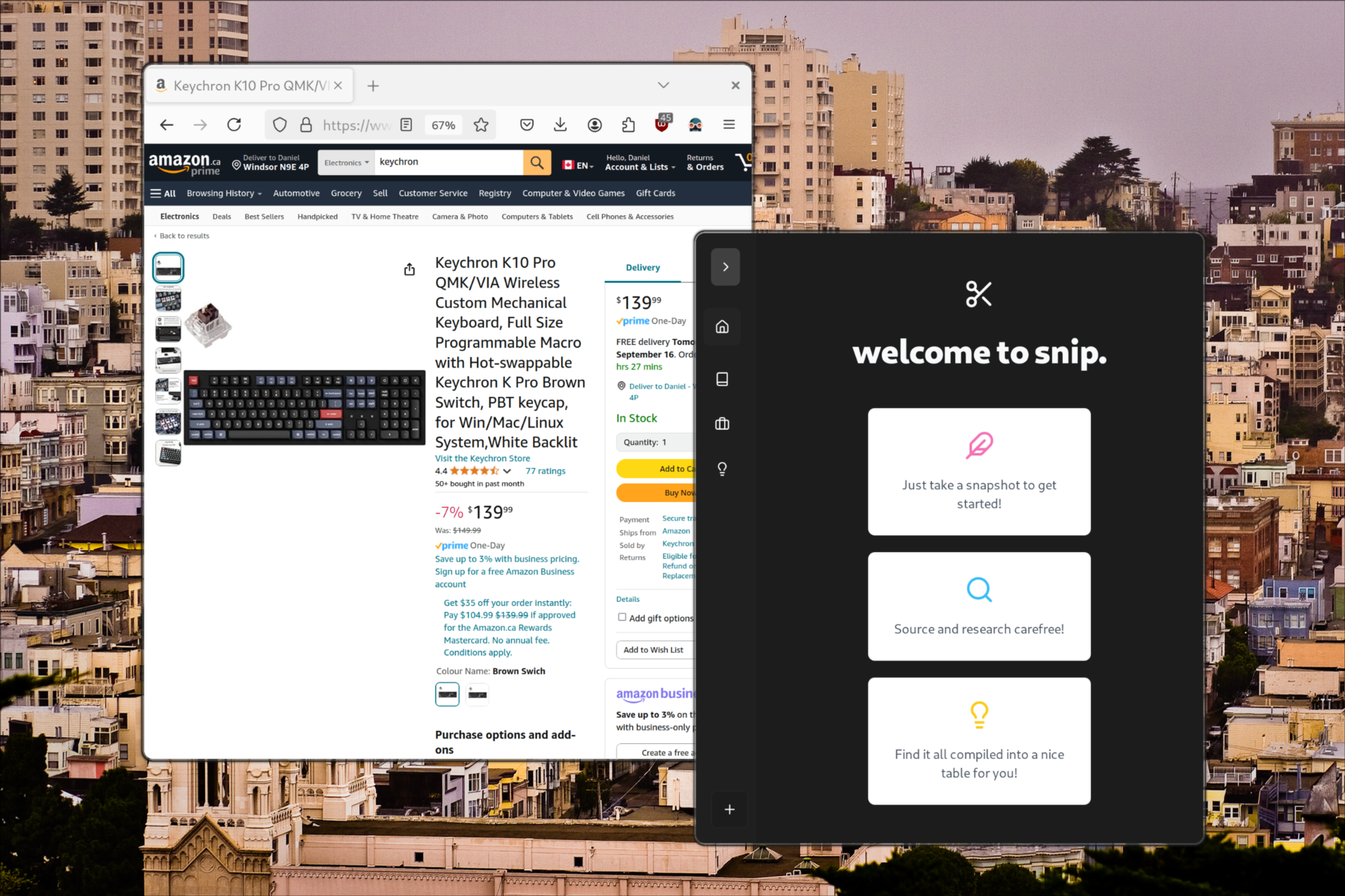Click the briefcase icon in snip sidebar
The height and width of the screenshot is (896, 1345).
pyautogui.click(x=722, y=424)
